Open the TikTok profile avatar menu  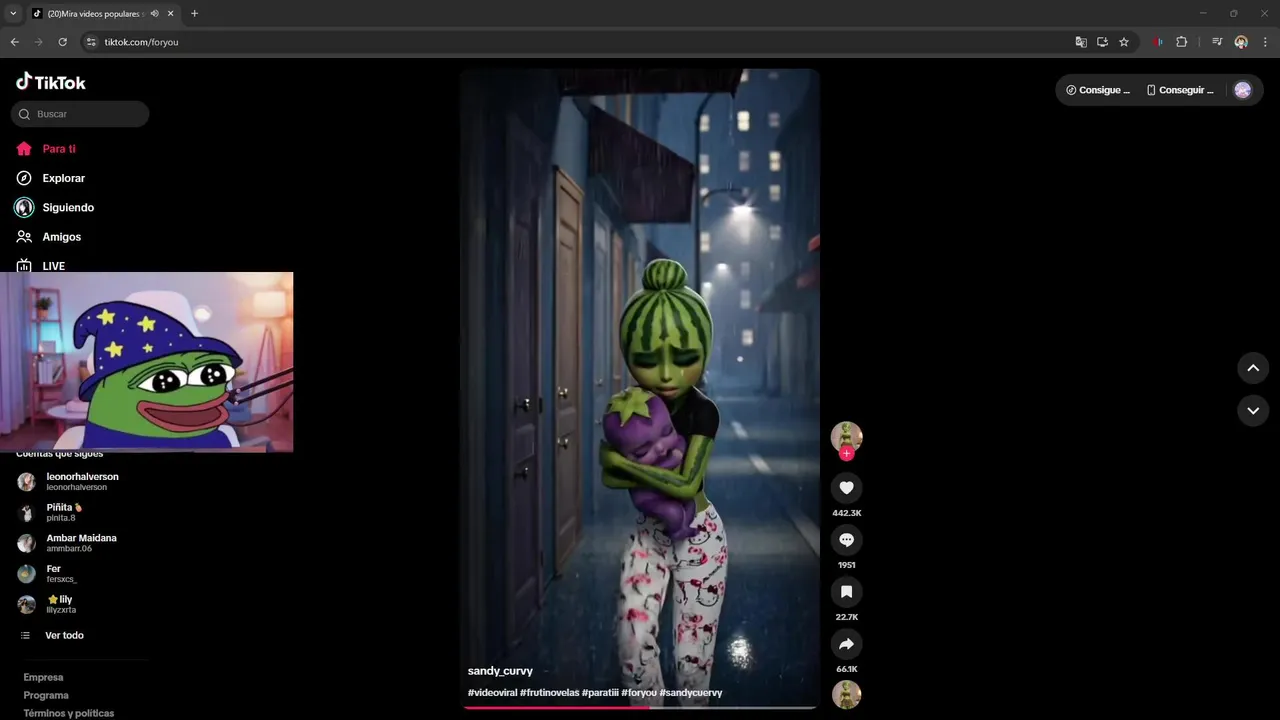1243,90
